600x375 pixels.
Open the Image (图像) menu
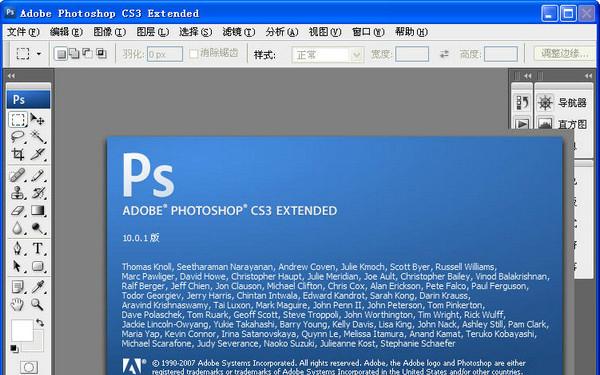[109, 32]
